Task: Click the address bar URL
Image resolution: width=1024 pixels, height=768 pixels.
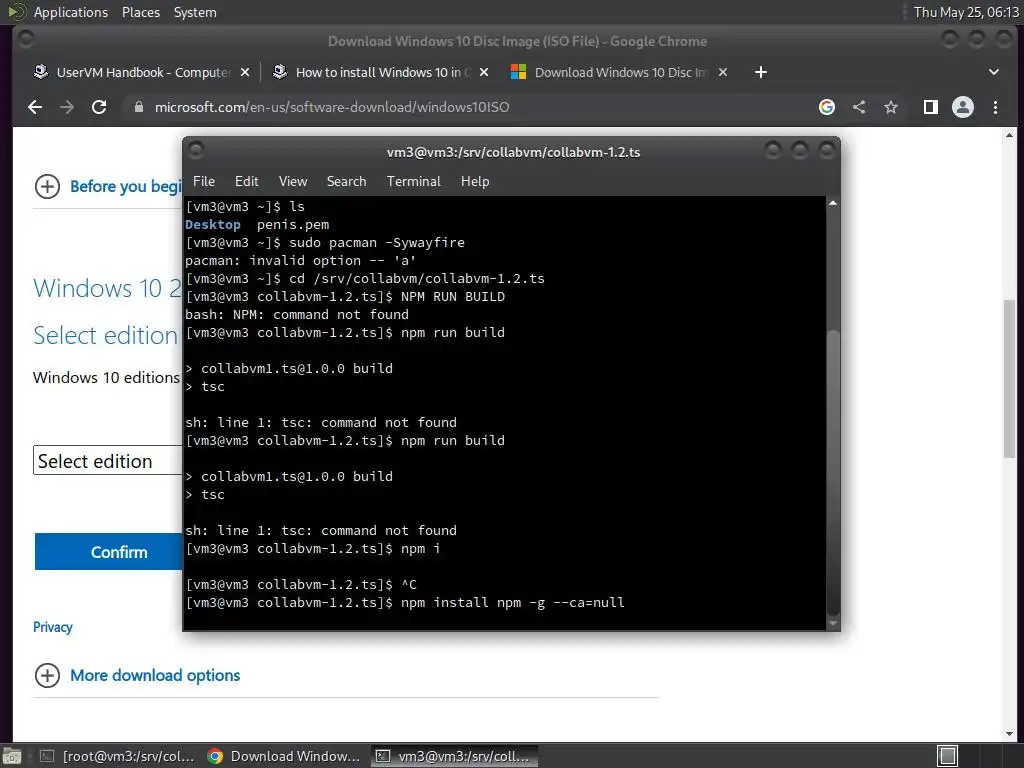Action: point(332,107)
